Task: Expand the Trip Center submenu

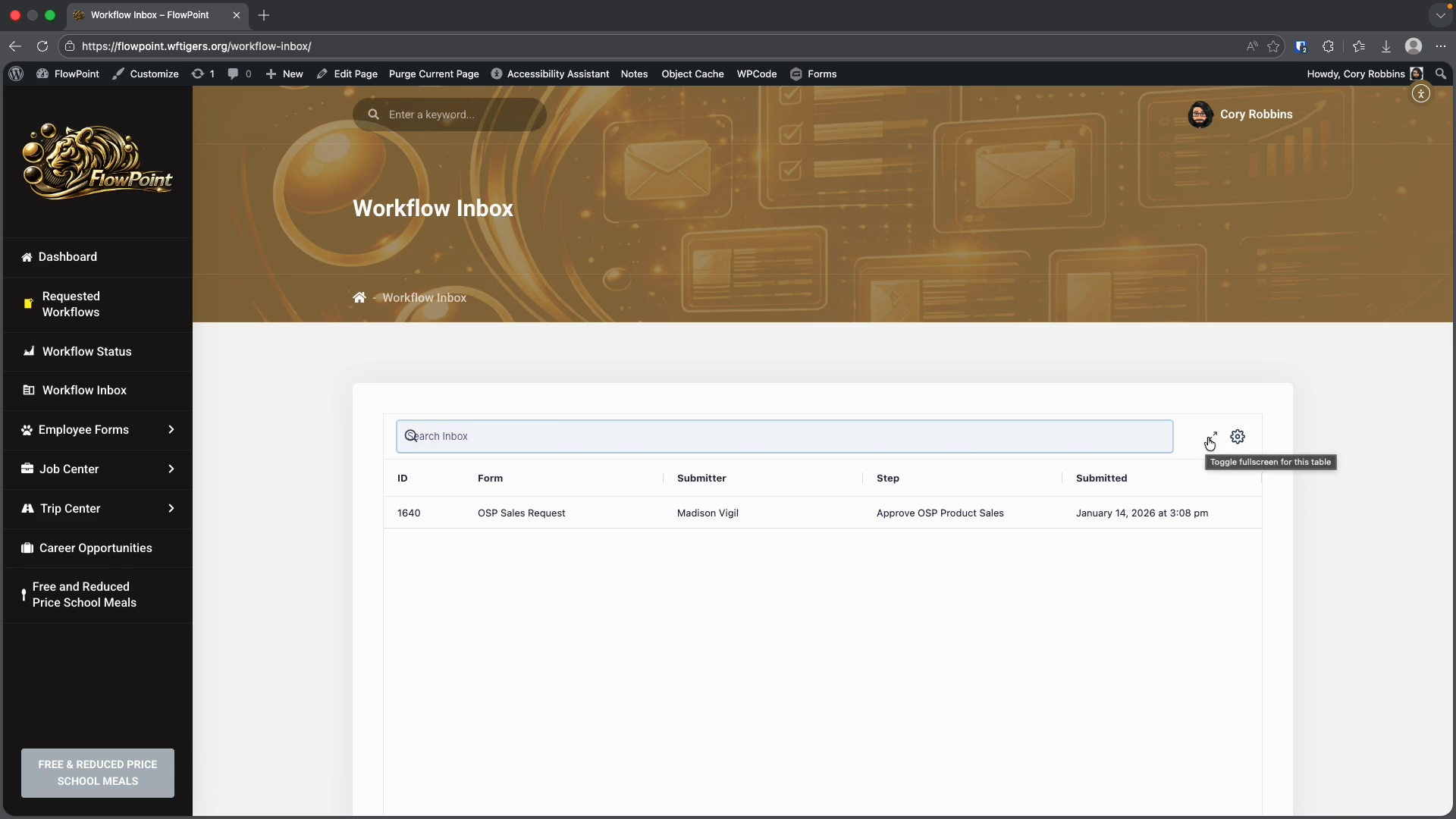Action: click(x=171, y=508)
